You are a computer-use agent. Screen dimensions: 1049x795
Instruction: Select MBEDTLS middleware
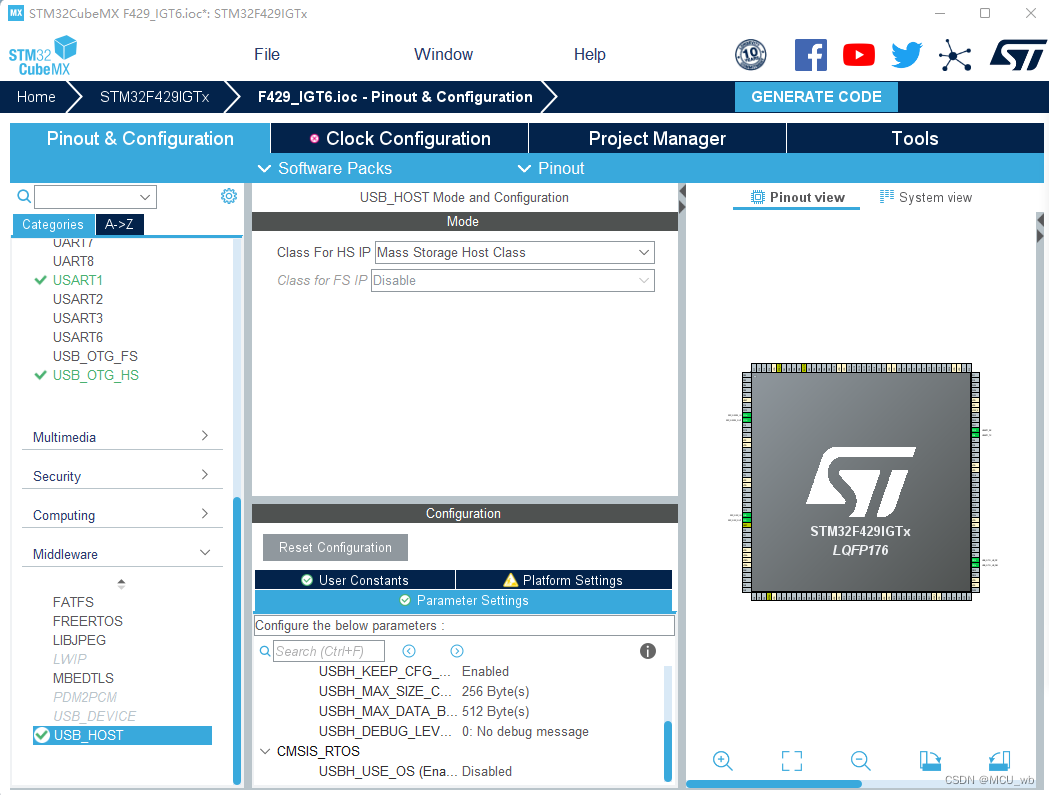tap(83, 678)
